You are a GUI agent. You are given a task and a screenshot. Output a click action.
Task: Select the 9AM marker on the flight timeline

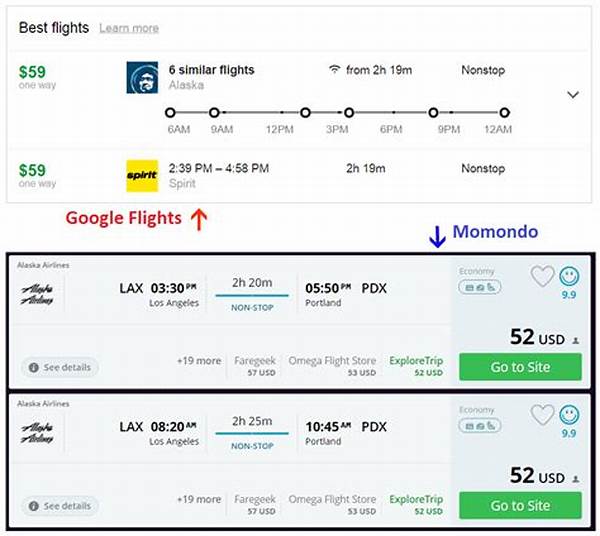(221, 113)
